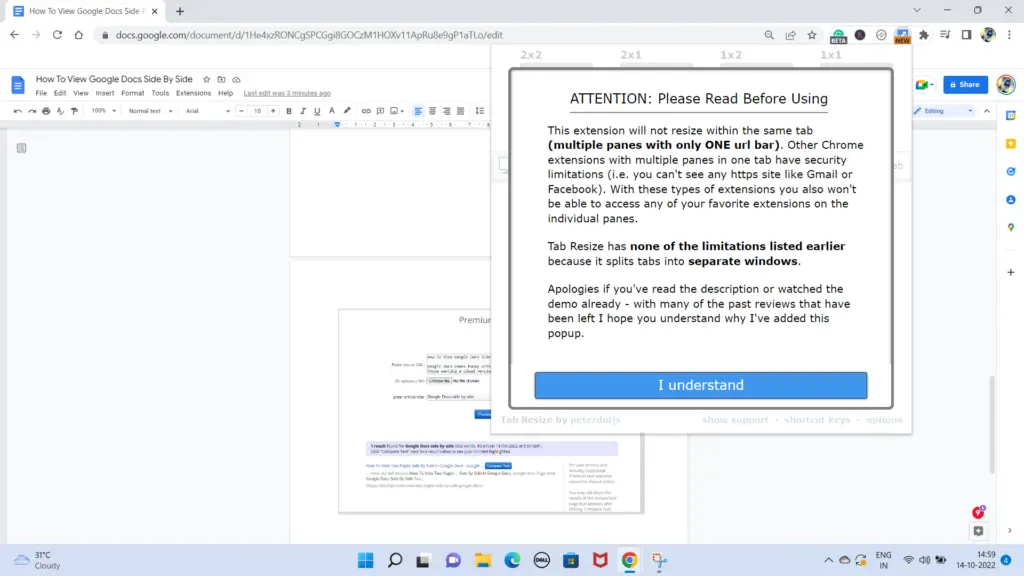Toggle italic formatting
The width and height of the screenshot is (1024, 576).
click(x=303, y=111)
